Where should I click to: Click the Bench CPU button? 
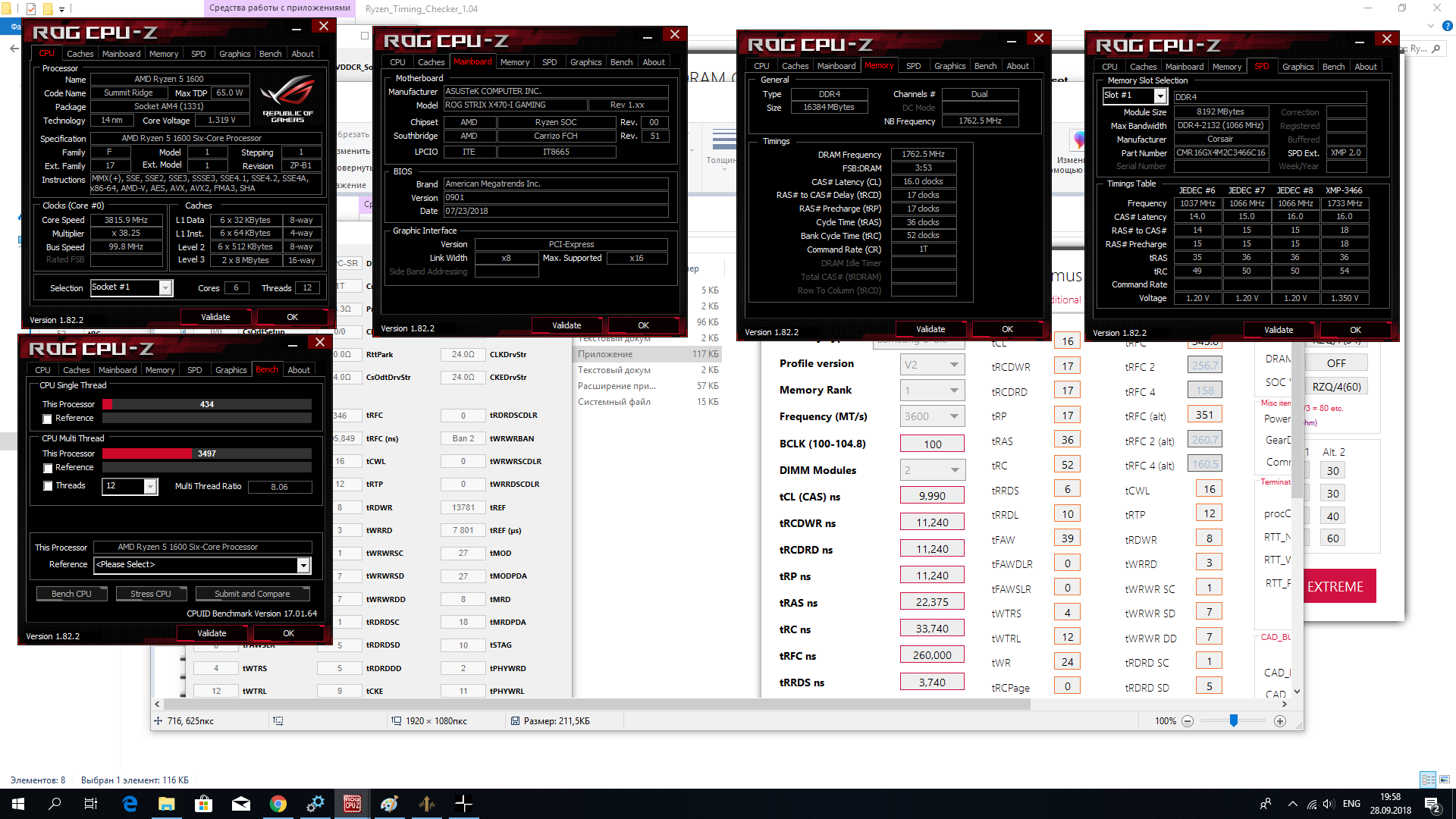tap(71, 594)
